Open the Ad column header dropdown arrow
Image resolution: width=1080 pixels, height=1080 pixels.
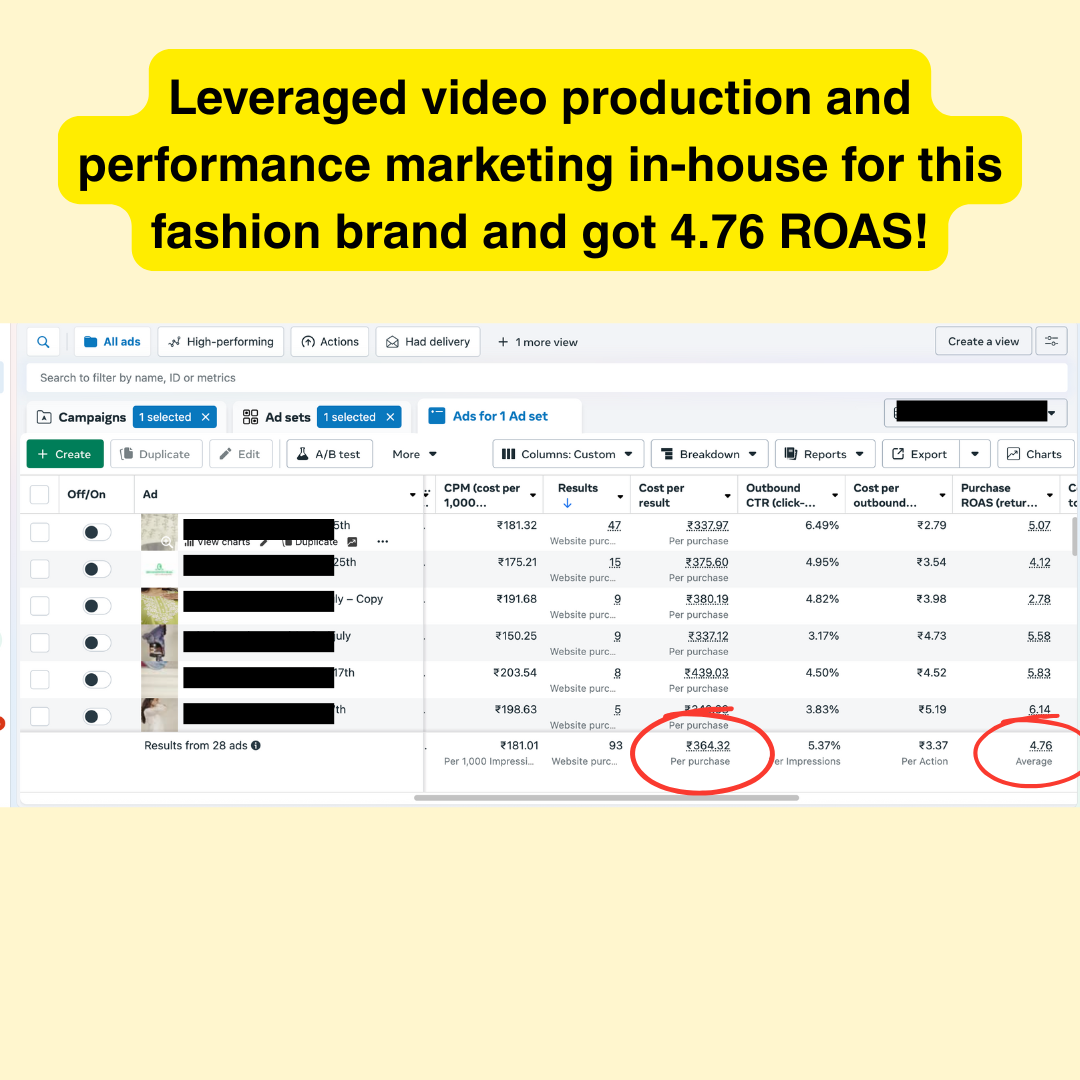coord(413,495)
